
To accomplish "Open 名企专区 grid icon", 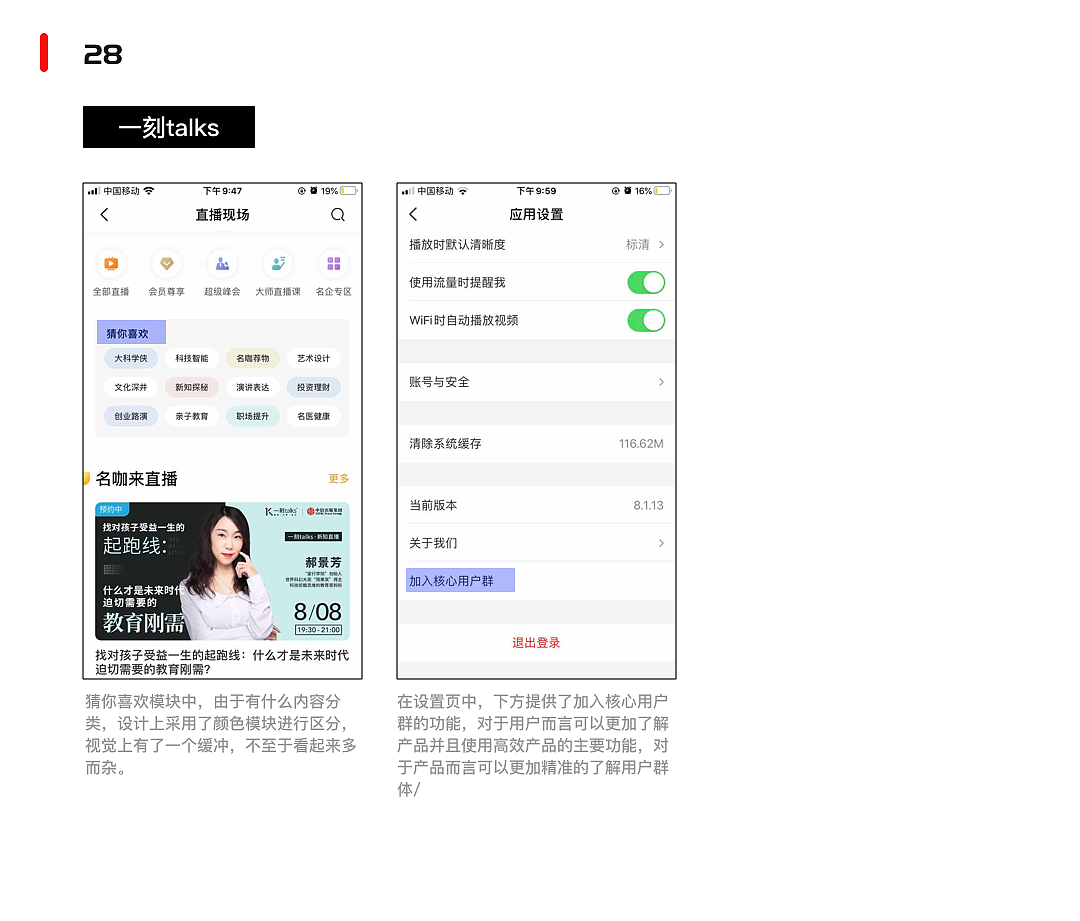I will pos(333,264).
